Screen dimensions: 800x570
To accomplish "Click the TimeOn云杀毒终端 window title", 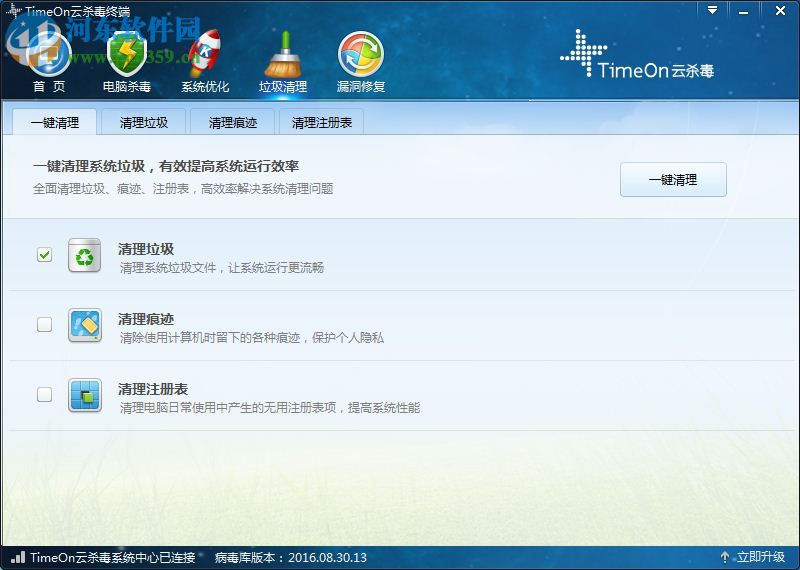I will click(x=78, y=11).
